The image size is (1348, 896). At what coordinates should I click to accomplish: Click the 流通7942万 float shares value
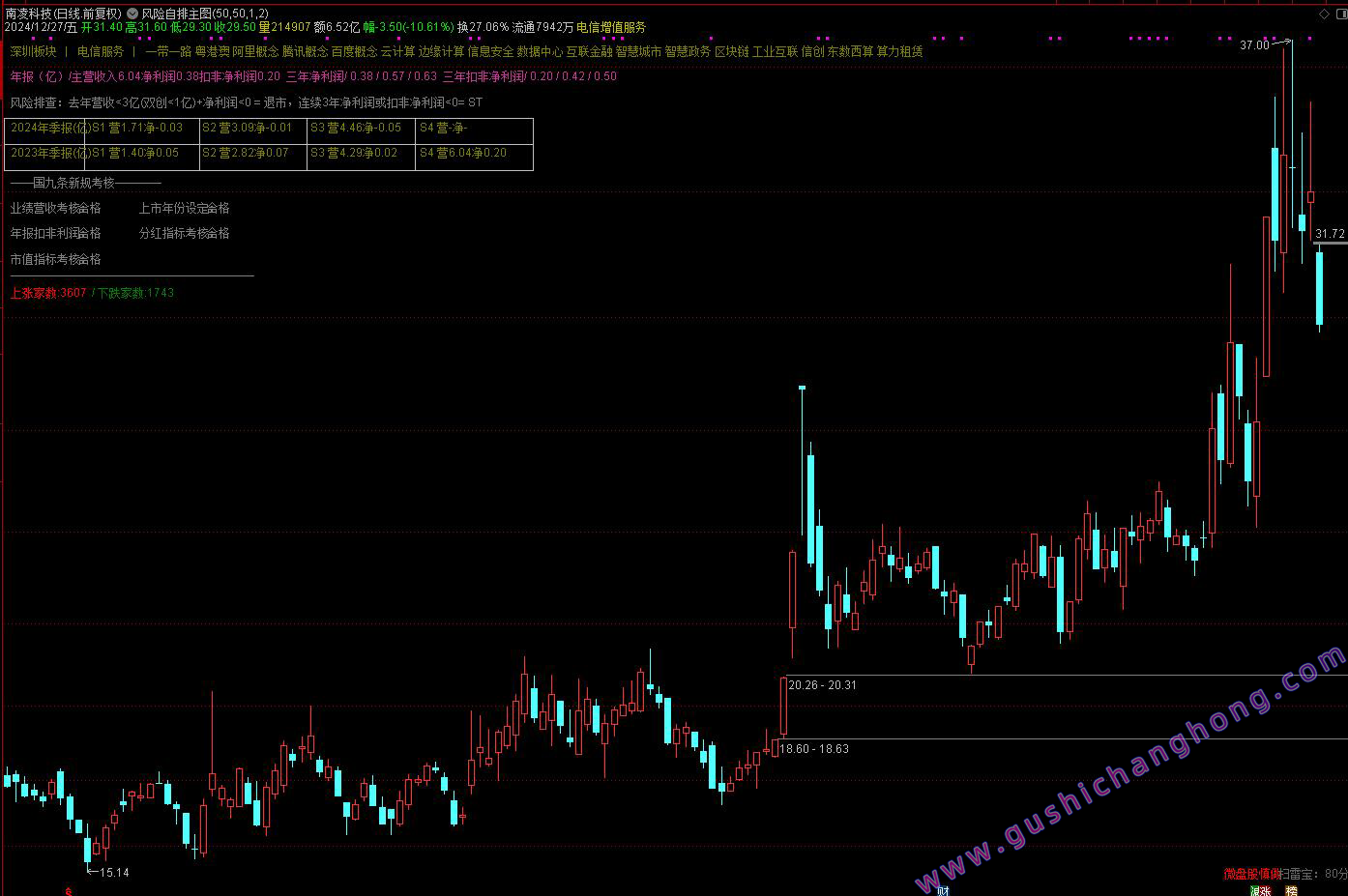pos(543,27)
